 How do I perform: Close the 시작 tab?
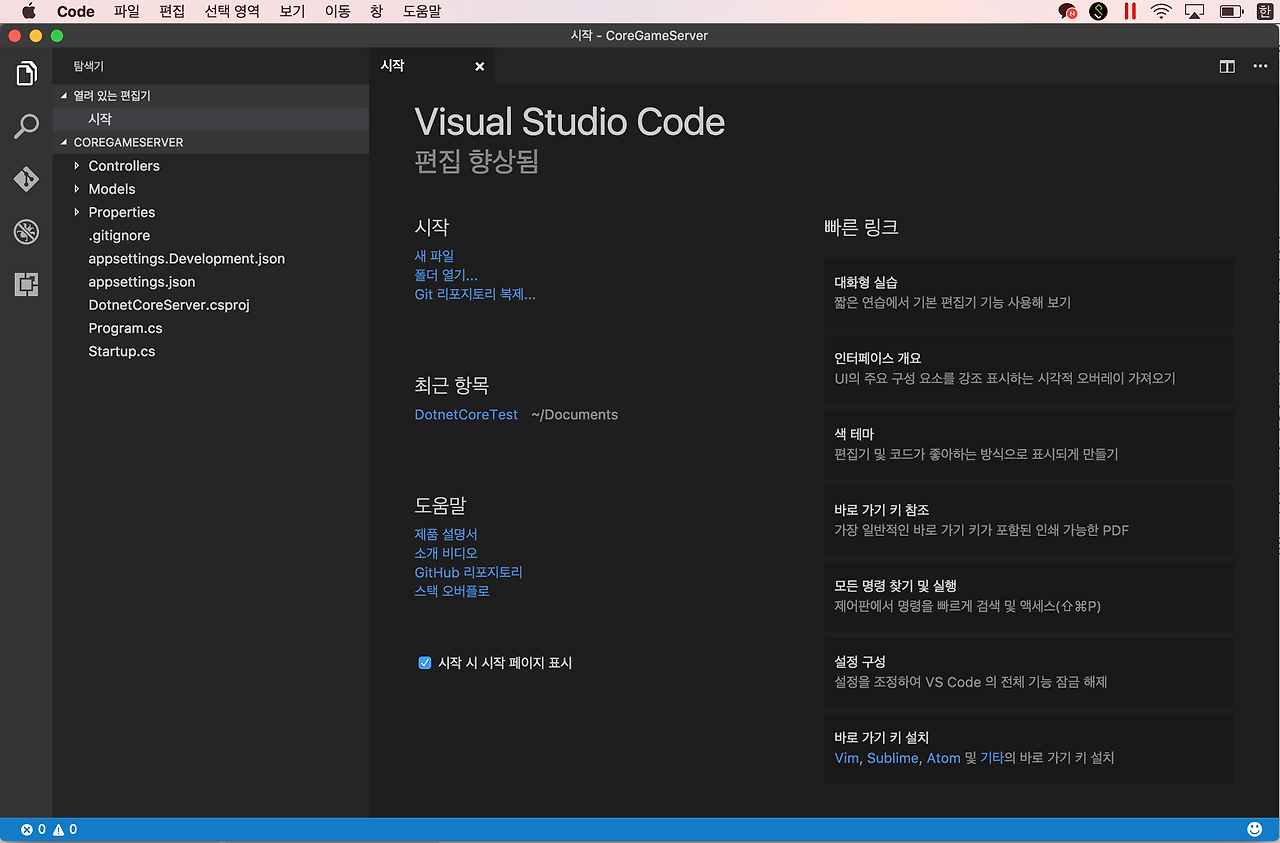[480, 66]
